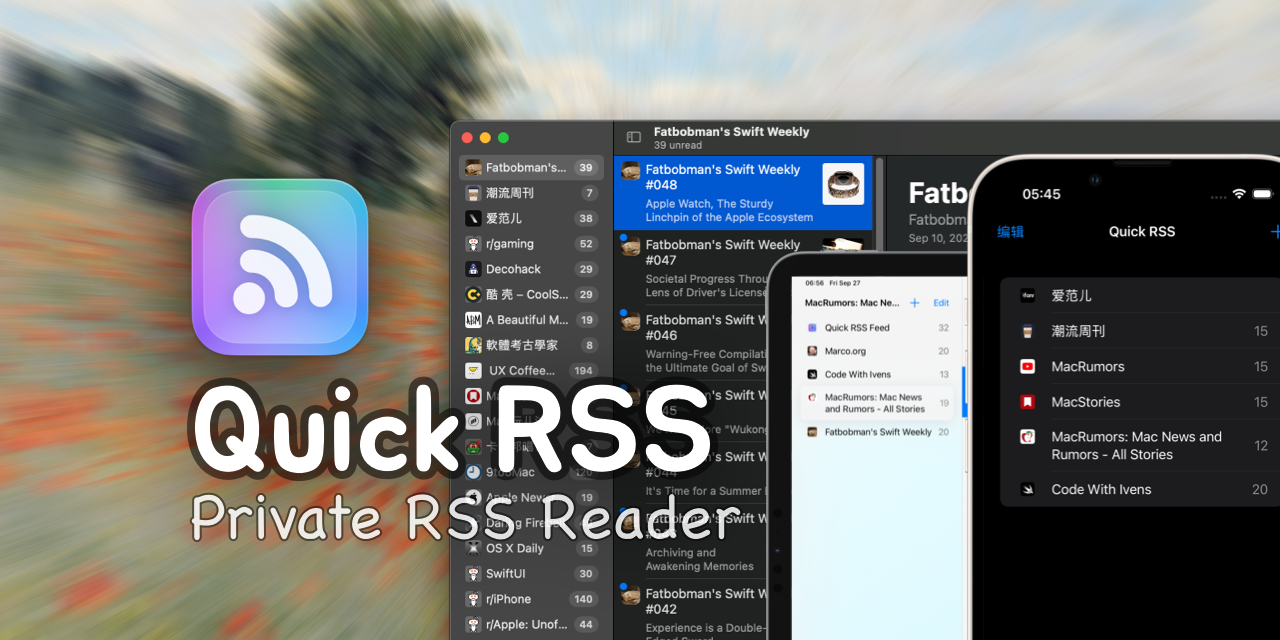Open r/iPhone feed in Mac sidebar
1280x640 pixels.
click(531, 599)
